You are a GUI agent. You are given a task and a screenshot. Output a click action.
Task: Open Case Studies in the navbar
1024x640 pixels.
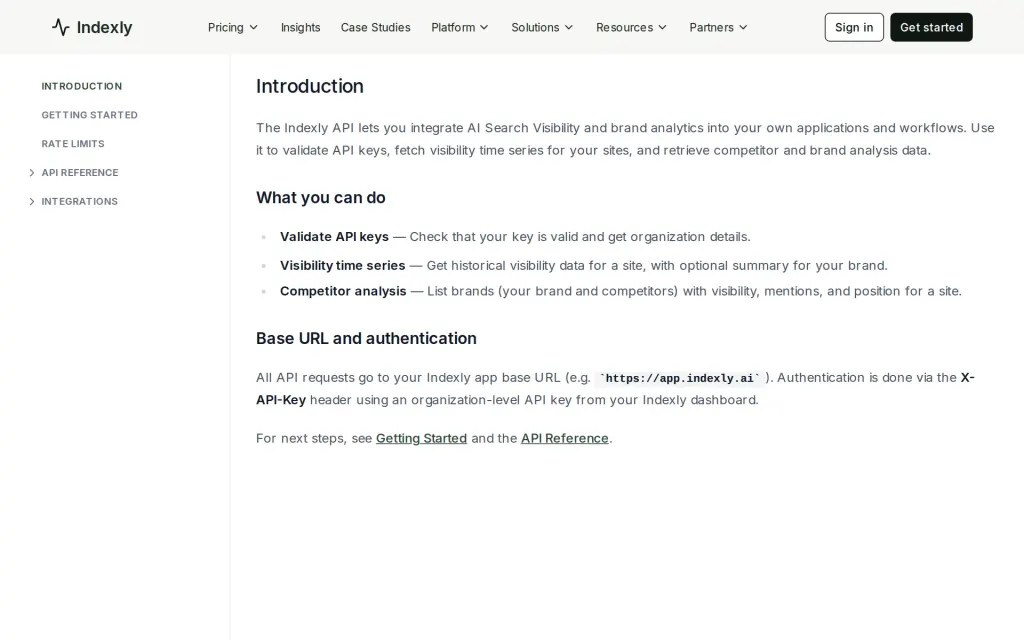[376, 27]
